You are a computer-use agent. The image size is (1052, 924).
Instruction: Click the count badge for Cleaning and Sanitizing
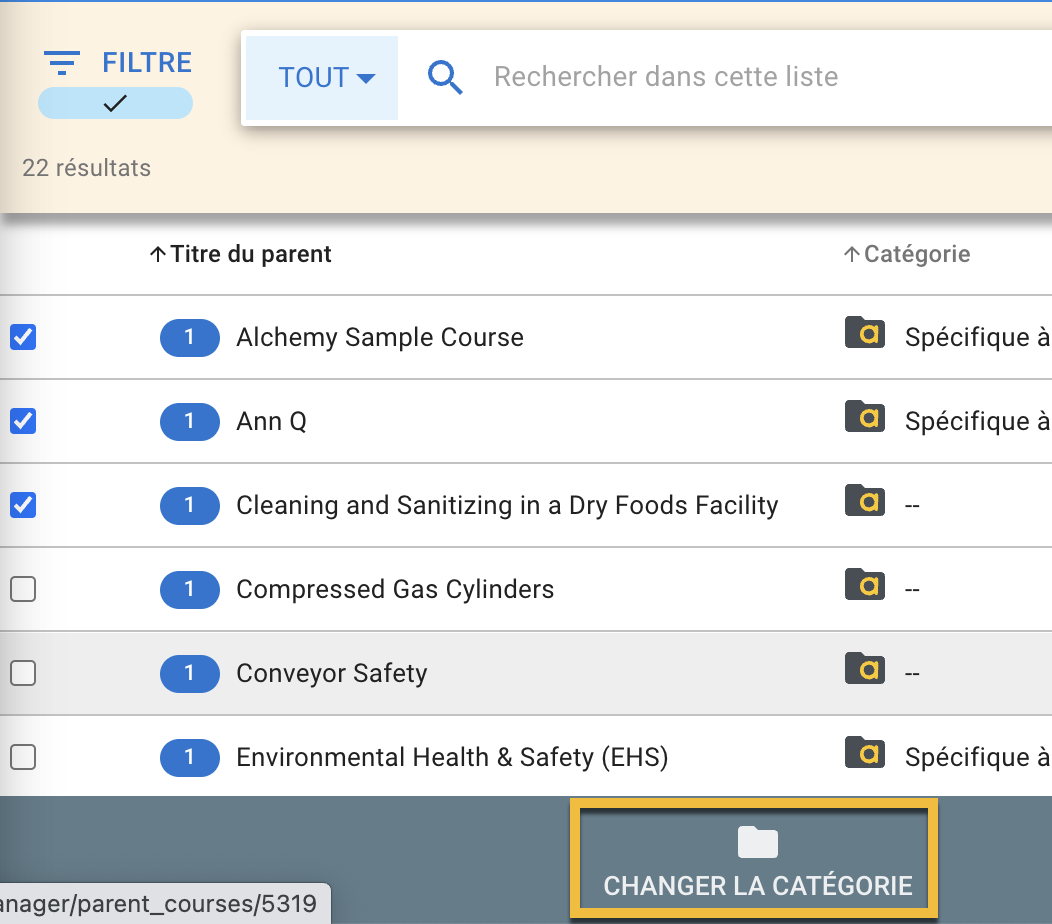coord(190,505)
